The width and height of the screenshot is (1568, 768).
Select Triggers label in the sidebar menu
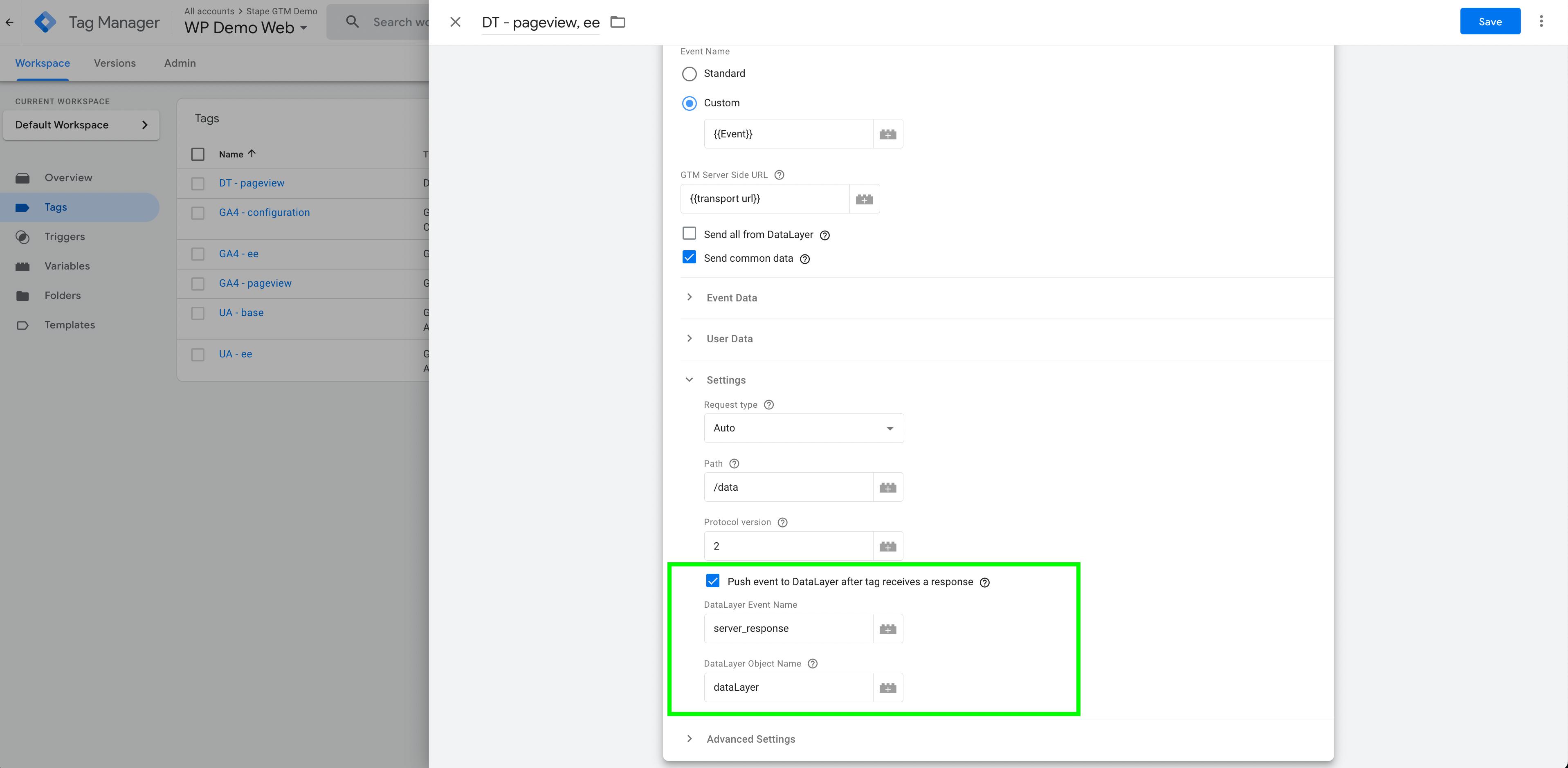tap(65, 237)
